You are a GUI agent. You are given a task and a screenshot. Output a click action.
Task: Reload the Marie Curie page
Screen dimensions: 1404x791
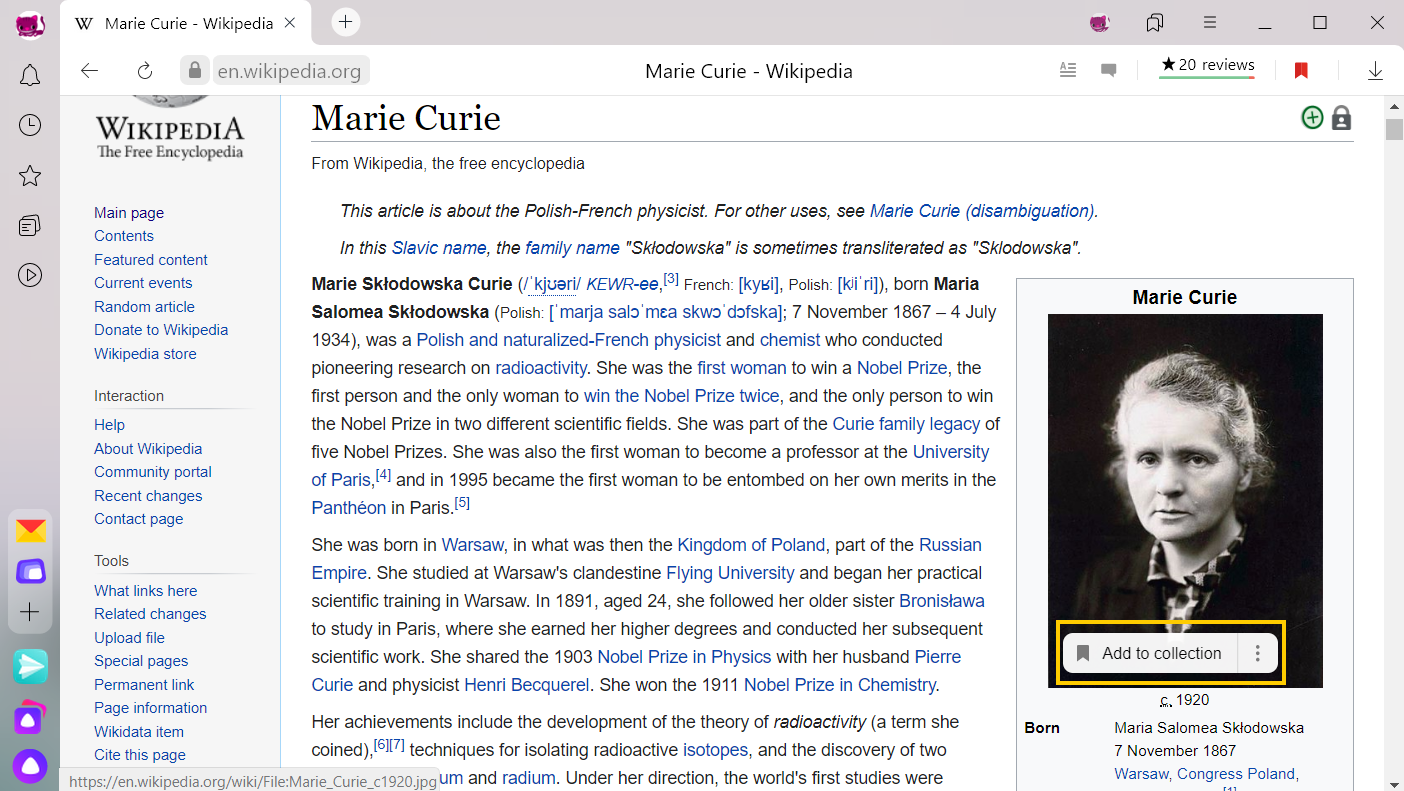point(145,70)
